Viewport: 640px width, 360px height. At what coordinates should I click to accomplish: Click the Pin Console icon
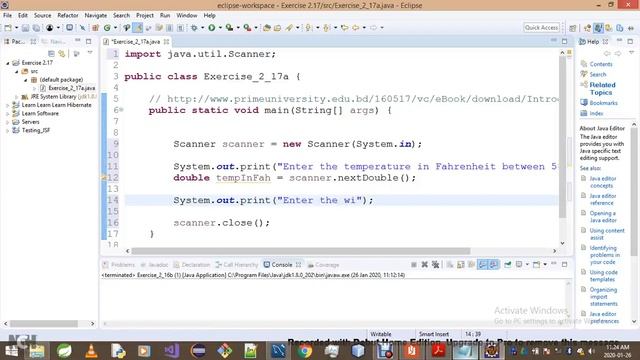[x=507, y=264]
